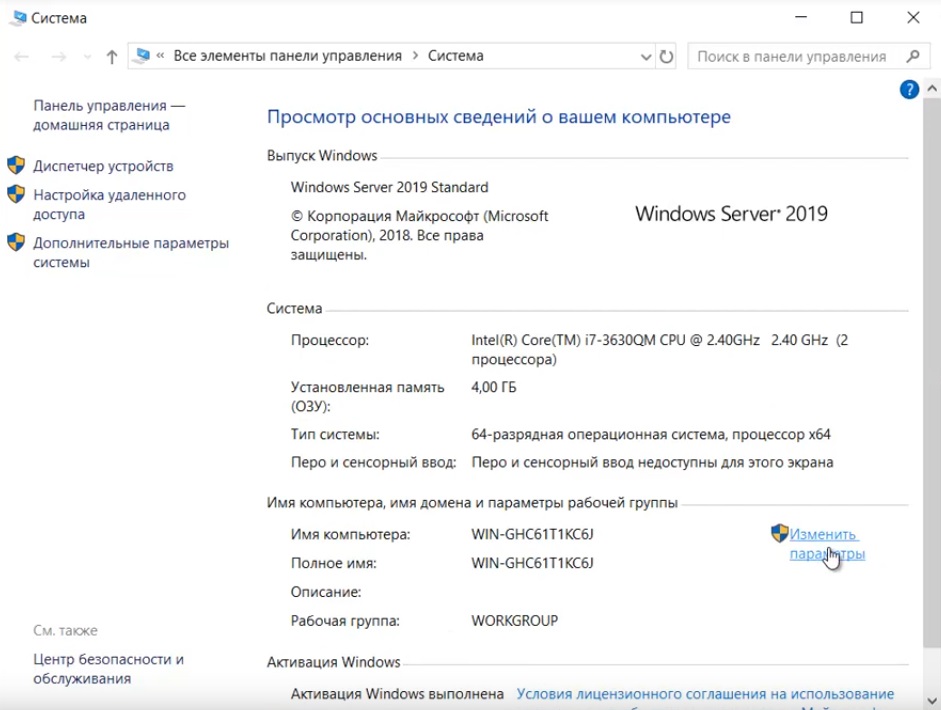Click the system icon in title bar
The image size is (941, 710).
(x=18, y=18)
